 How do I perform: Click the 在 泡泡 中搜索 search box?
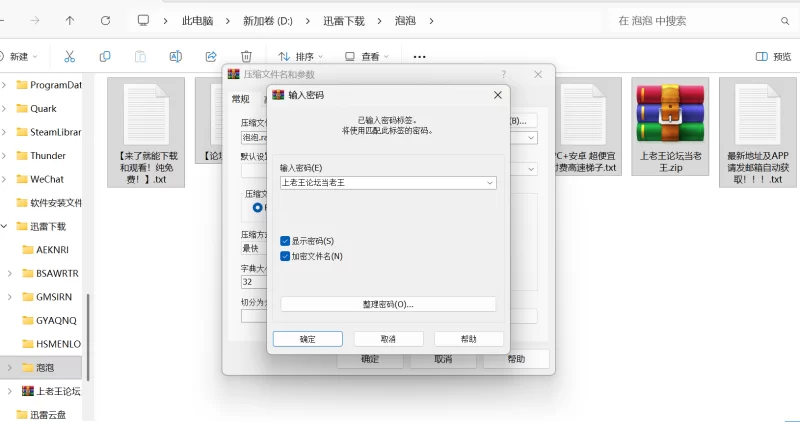click(700, 20)
